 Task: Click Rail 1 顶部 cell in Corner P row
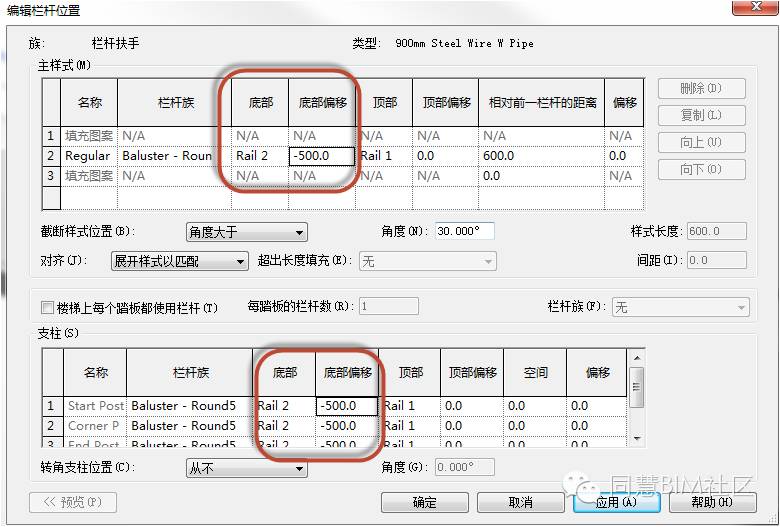[x=409, y=426]
